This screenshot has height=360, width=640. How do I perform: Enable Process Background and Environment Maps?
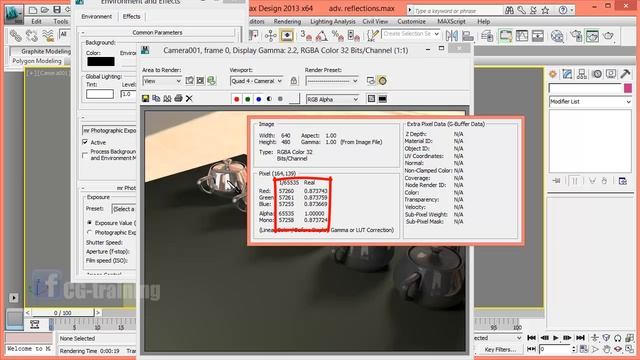point(85,155)
